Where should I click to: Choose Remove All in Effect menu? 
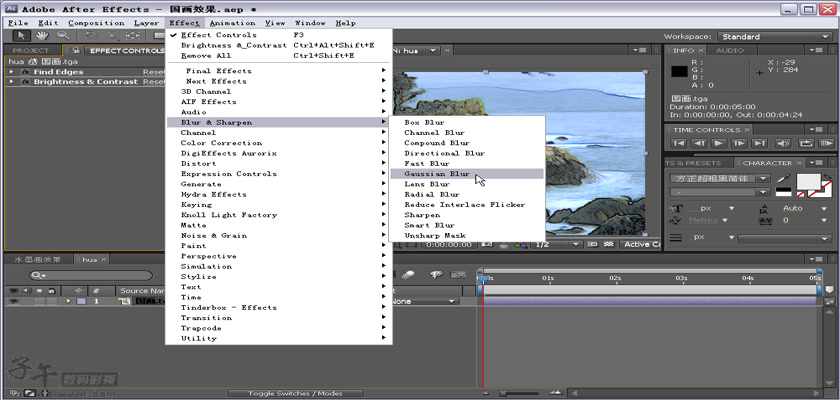tap(279, 56)
